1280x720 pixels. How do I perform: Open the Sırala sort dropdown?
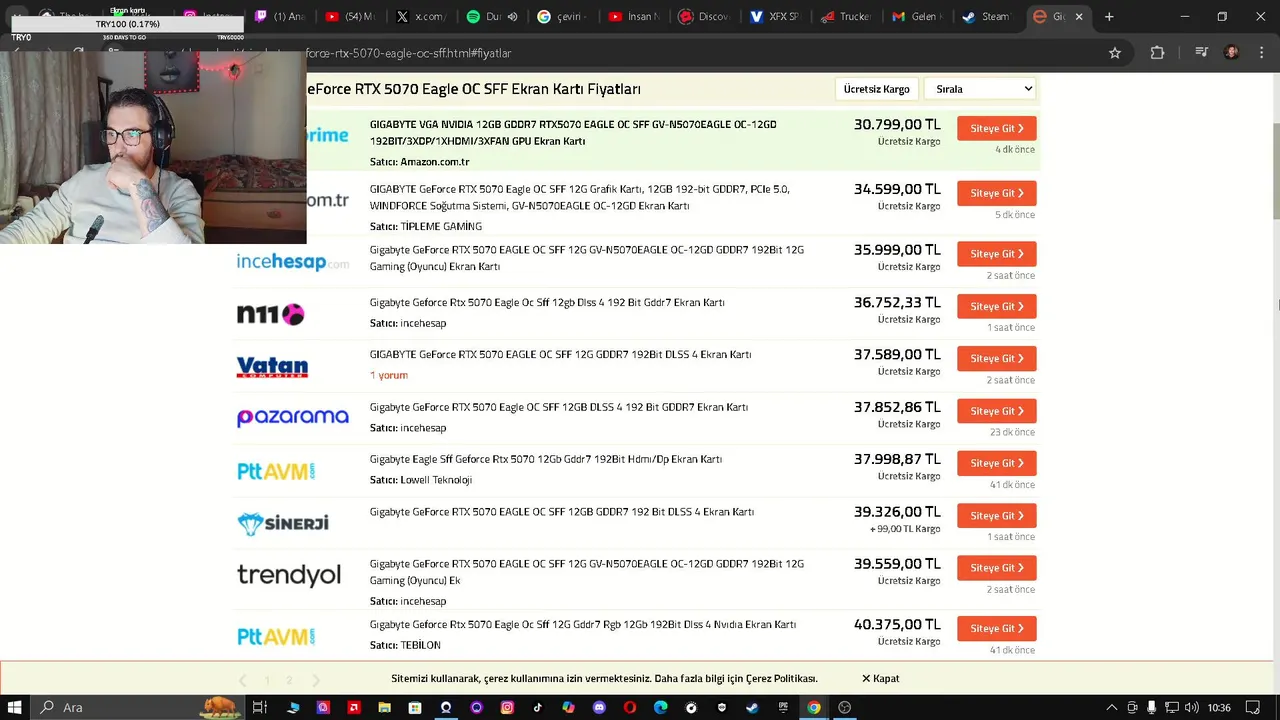(981, 89)
